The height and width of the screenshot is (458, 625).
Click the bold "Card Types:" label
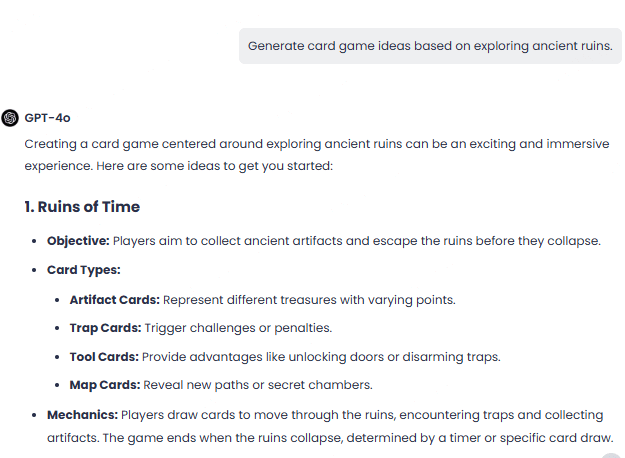(84, 270)
